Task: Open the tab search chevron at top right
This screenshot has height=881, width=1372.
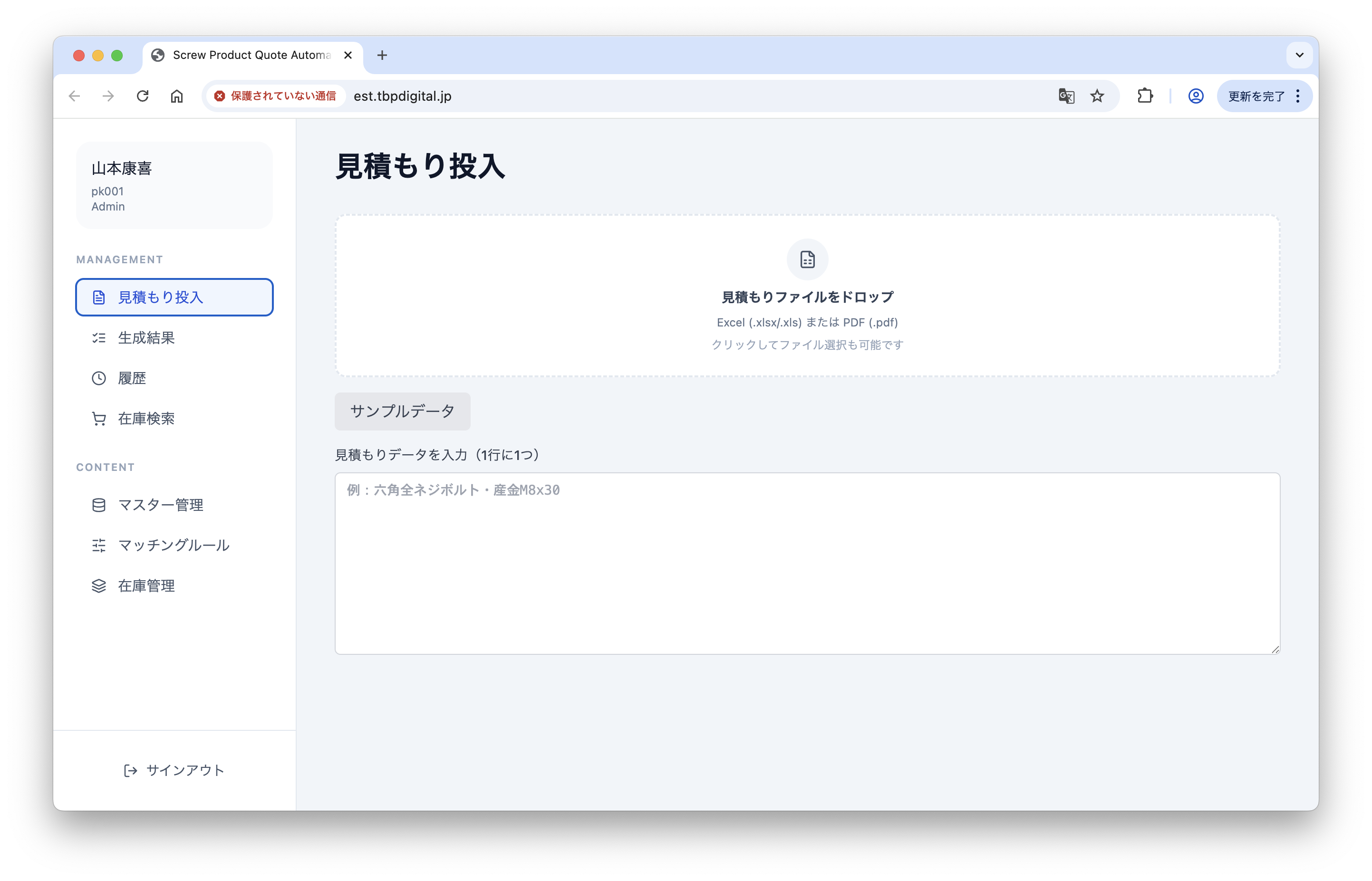Action: tap(1299, 55)
